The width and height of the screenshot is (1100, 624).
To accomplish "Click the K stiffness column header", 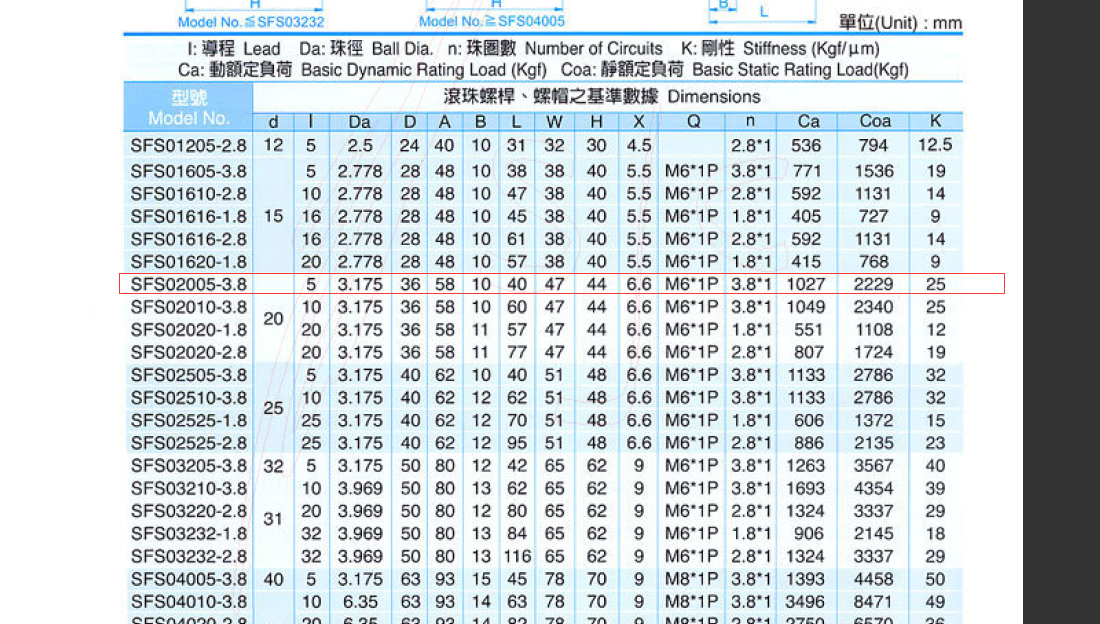I will tap(935, 121).
